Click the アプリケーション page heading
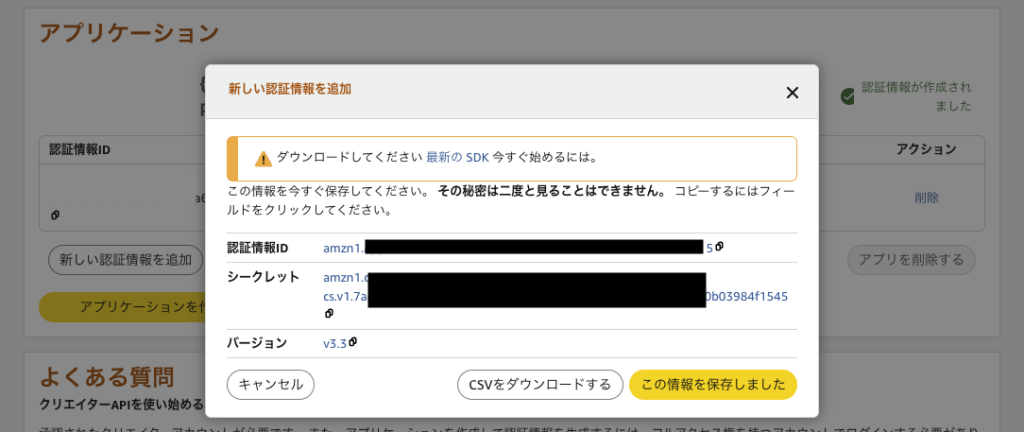The width and height of the screenshot is (1024, 432). tap(129, 33)
